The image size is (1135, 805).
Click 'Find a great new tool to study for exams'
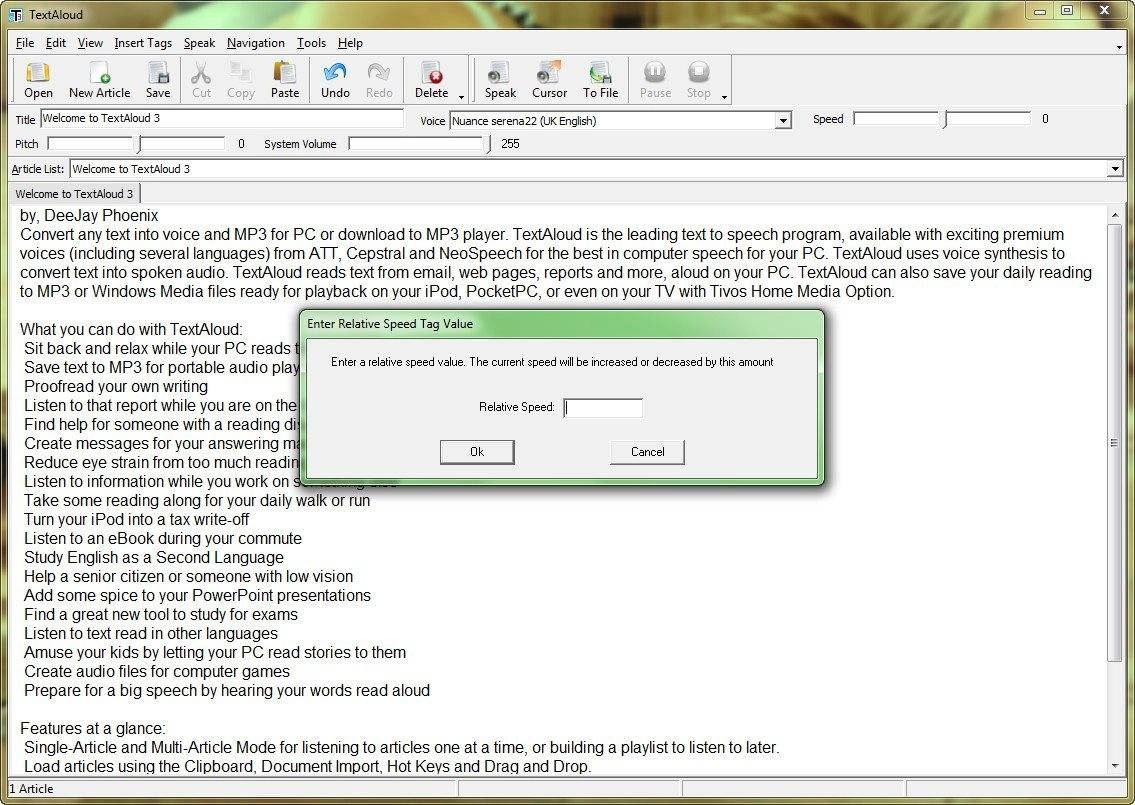[x=161, y=615]
